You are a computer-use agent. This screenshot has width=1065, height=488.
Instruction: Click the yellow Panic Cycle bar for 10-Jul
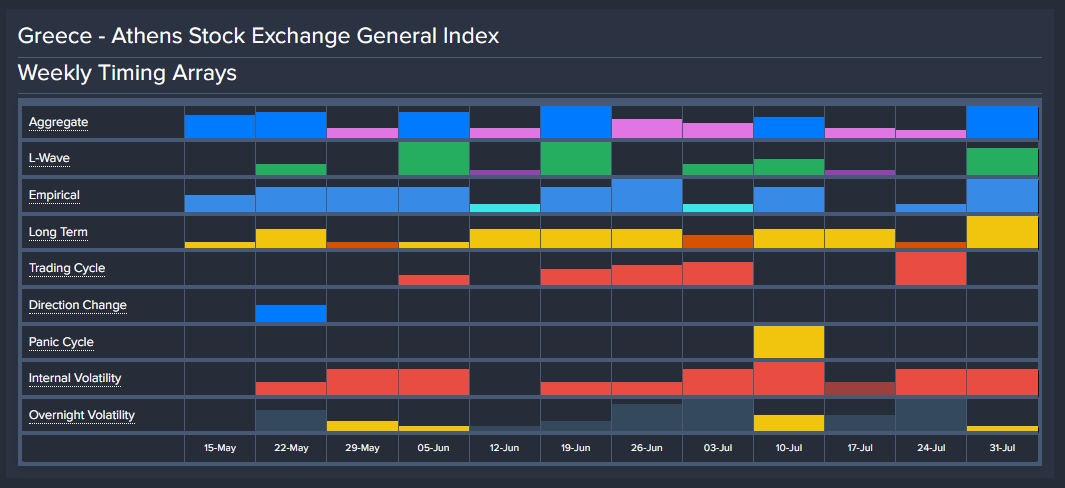click(789, 342)
